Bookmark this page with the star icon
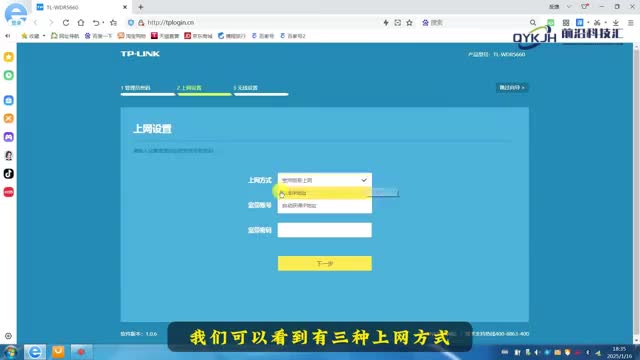Image resolution: width=640 pixels, height=360 pixels. coord(409,23)
